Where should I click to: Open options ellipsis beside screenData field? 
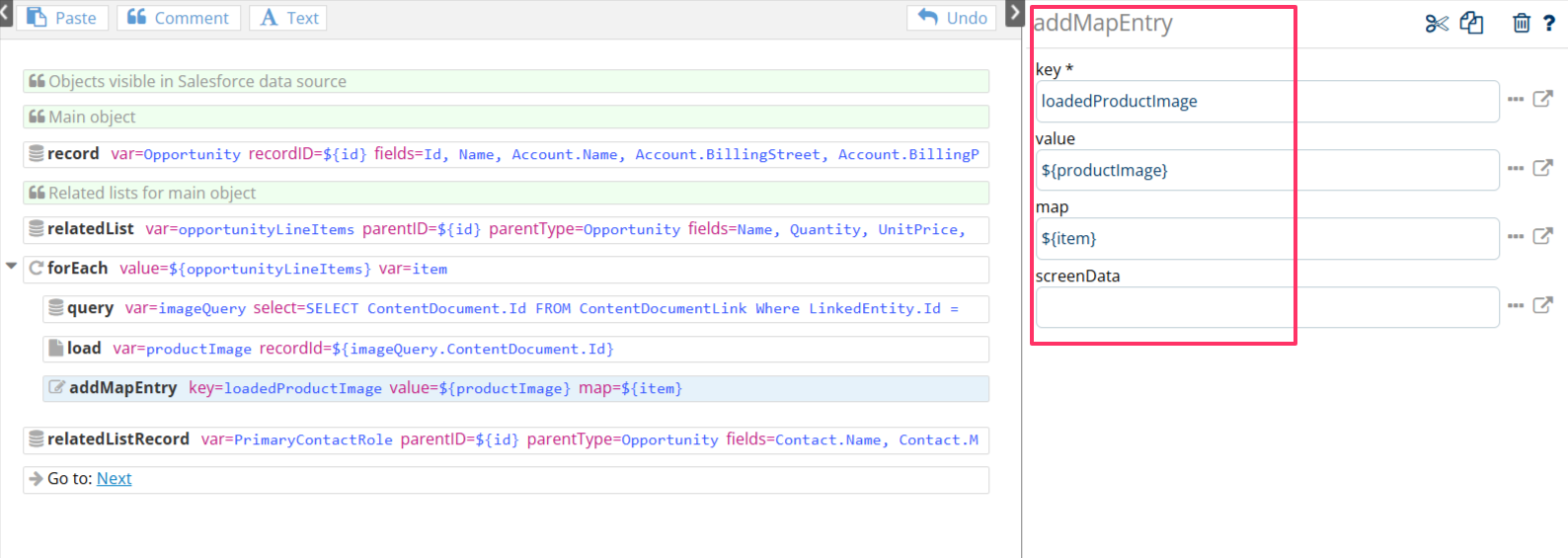coord(1516,305)
